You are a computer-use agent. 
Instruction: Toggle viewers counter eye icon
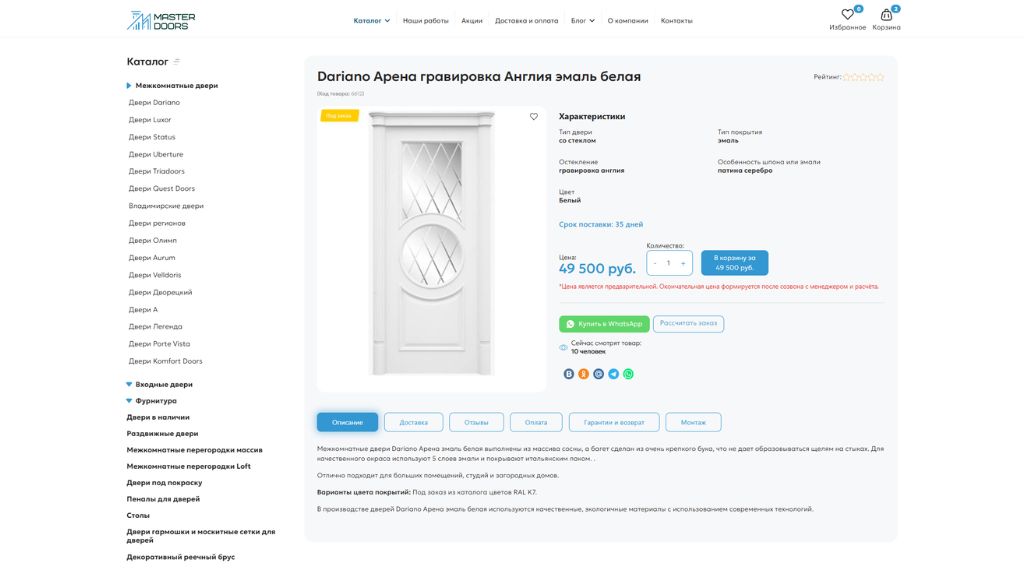(564, 347)
